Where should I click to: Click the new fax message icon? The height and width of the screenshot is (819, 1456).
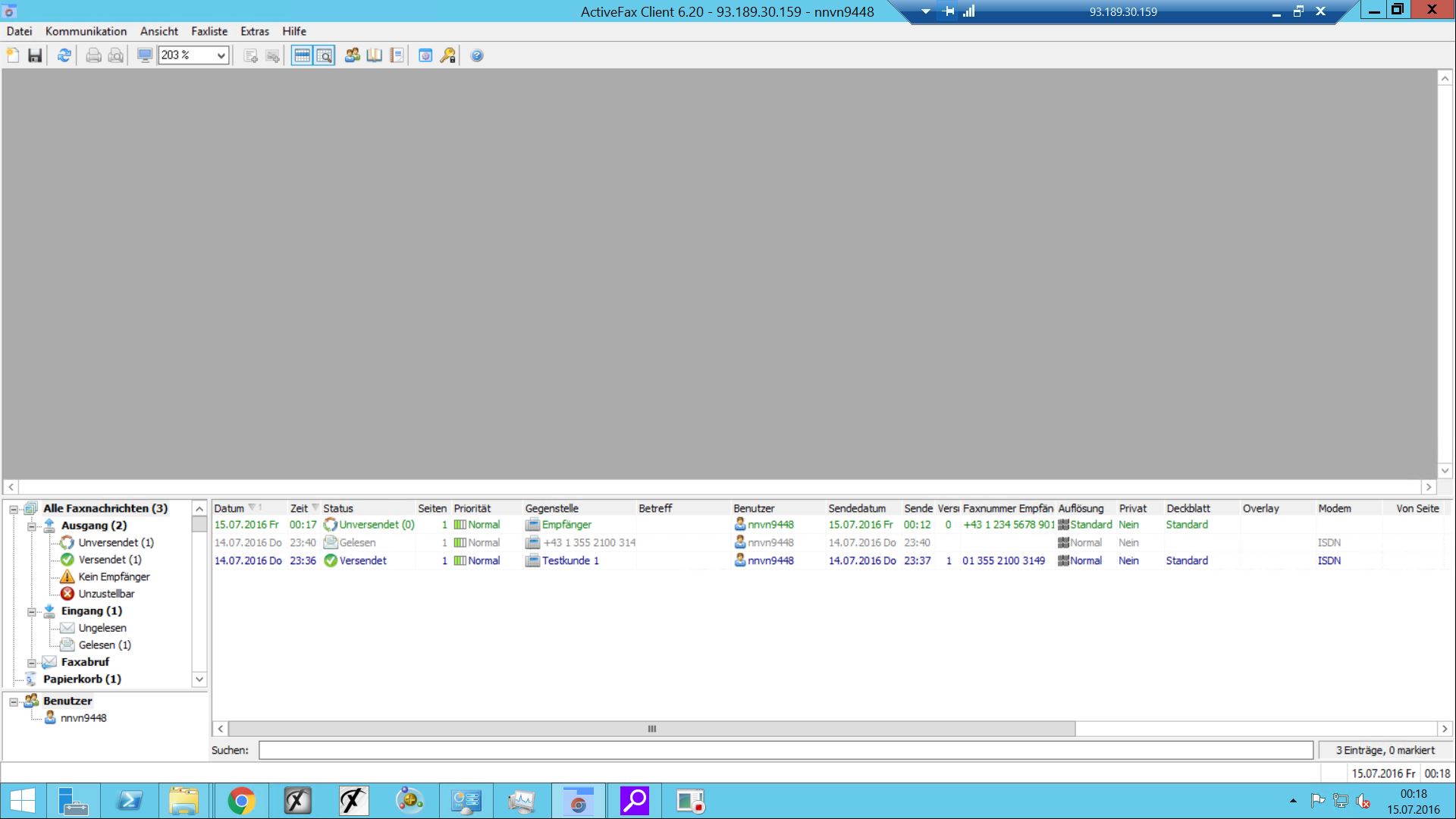click(13, 55)
